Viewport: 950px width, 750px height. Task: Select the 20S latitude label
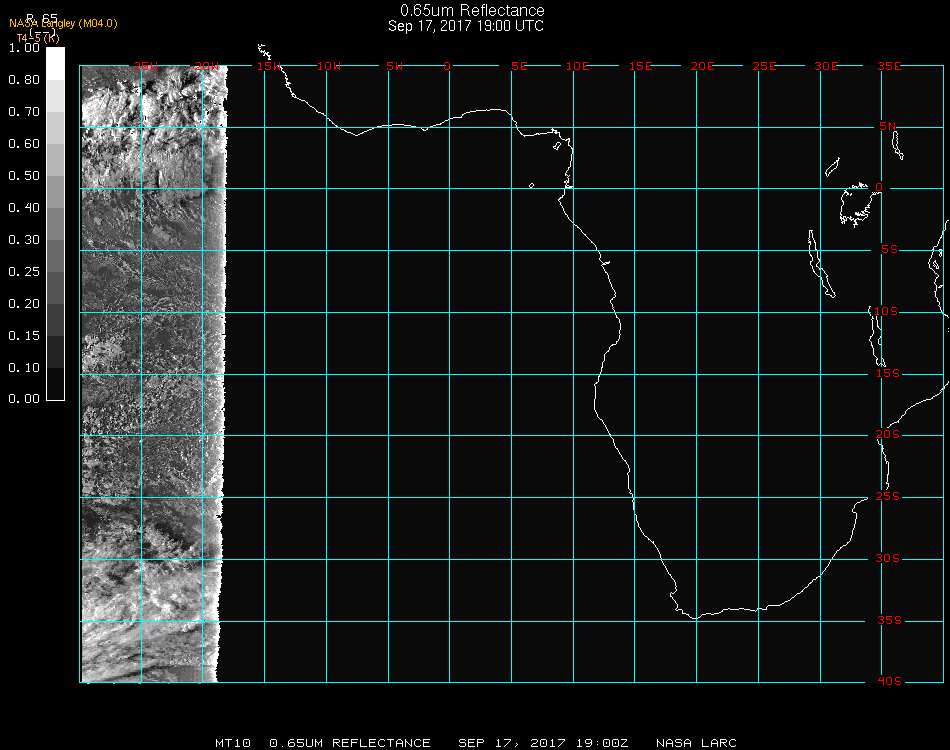point(888,435)
